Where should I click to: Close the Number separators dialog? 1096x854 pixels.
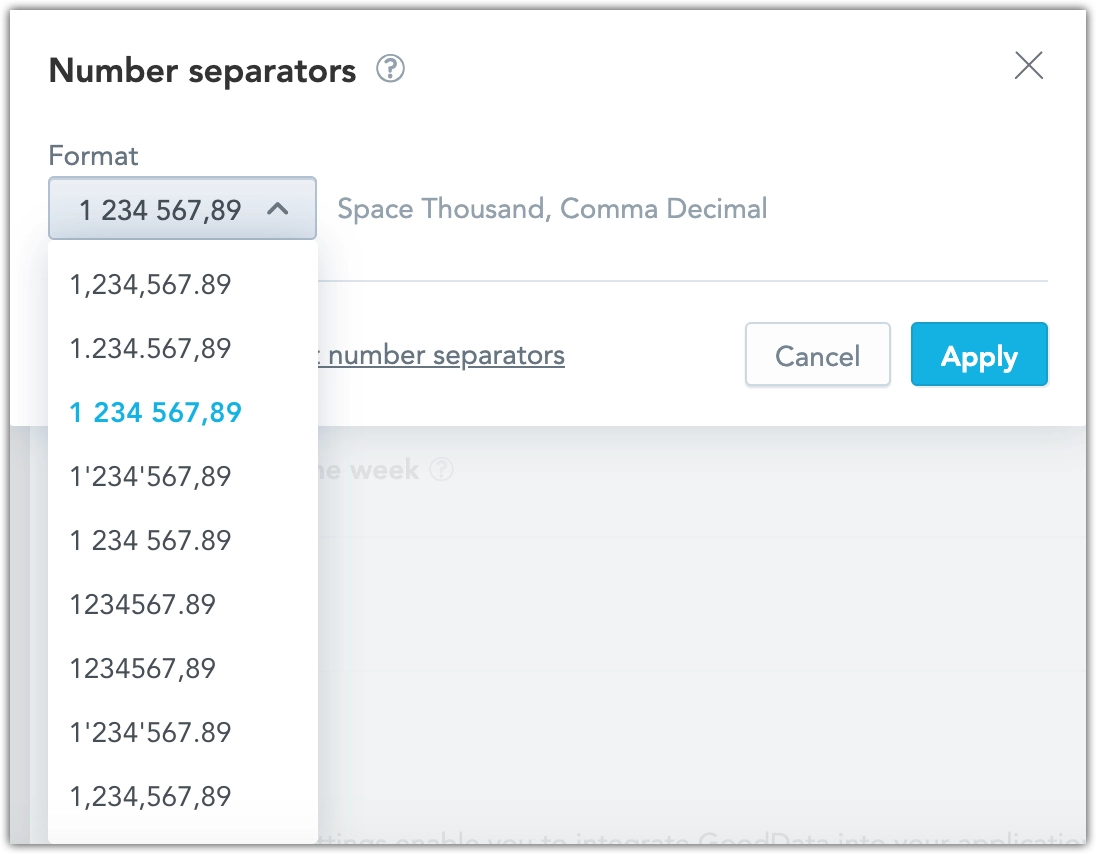pos(1028,65)
